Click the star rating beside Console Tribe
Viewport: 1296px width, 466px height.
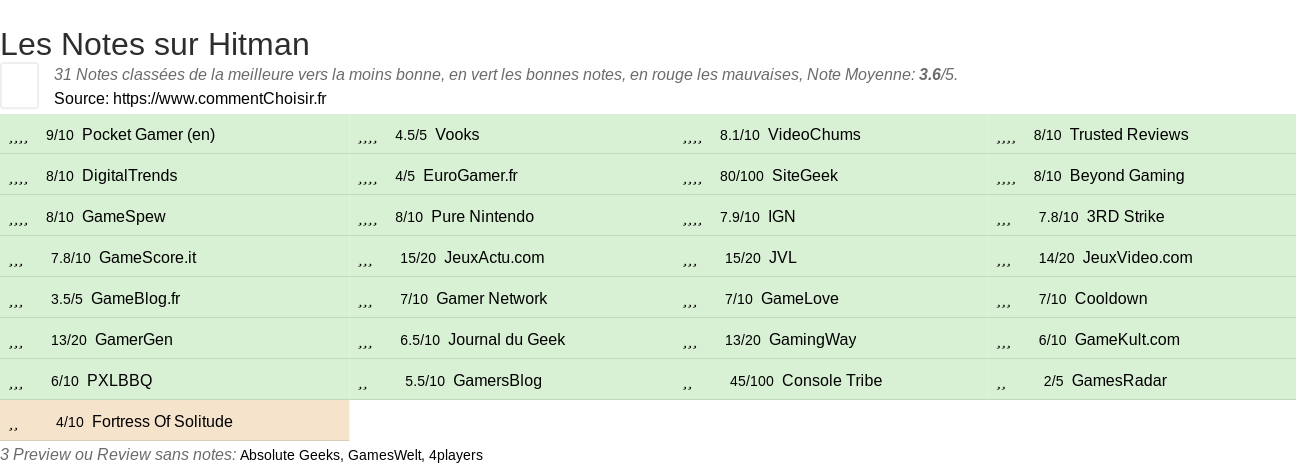pyautogui.click(x=687, y=383)
